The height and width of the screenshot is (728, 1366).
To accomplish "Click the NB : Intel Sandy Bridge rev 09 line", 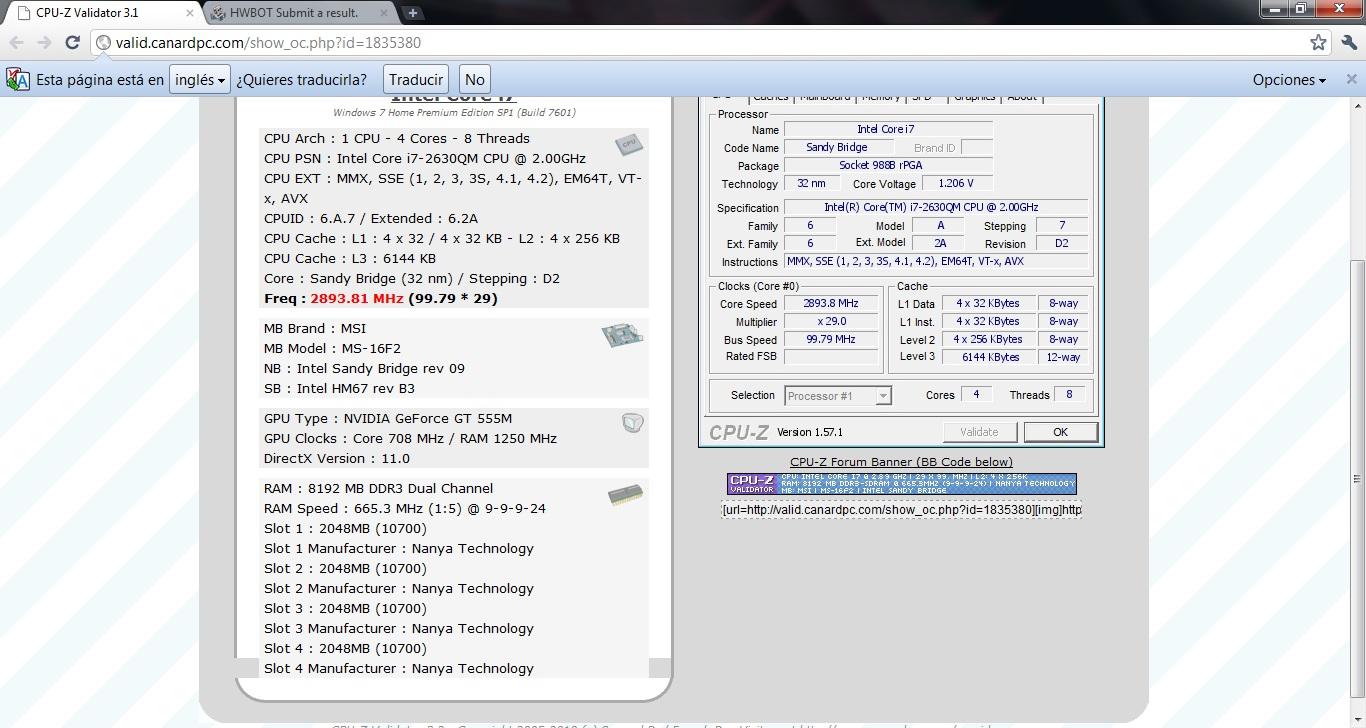I will click(364, 368).
